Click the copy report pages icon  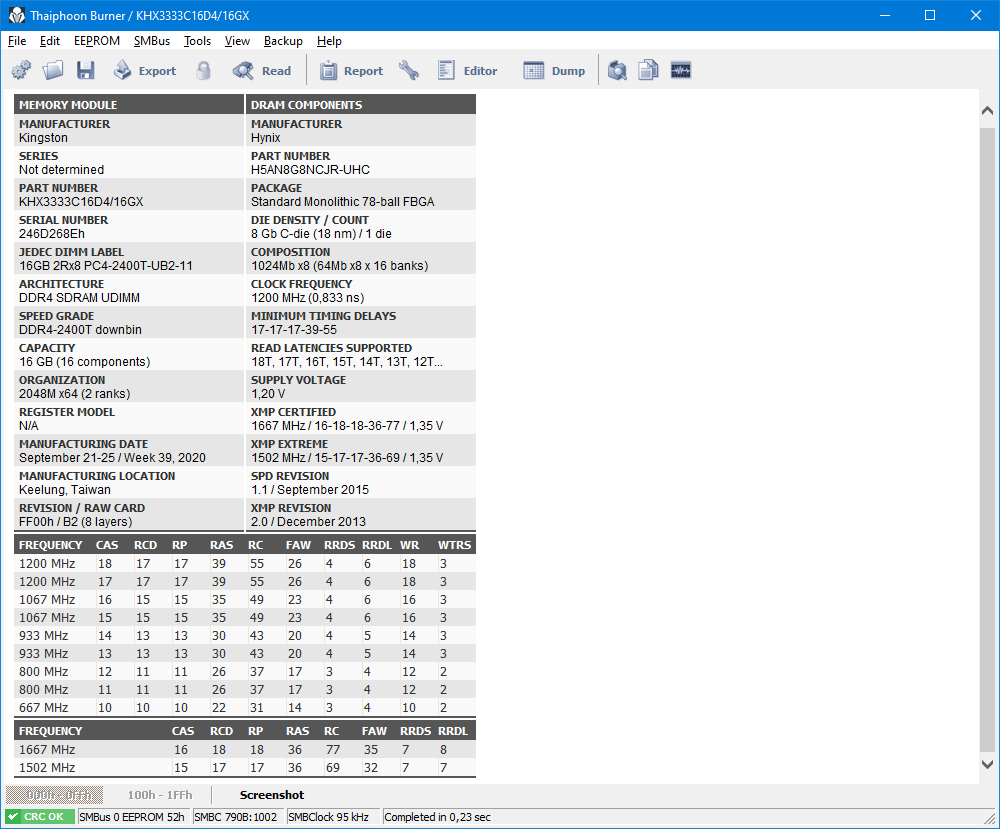(649, 70)
